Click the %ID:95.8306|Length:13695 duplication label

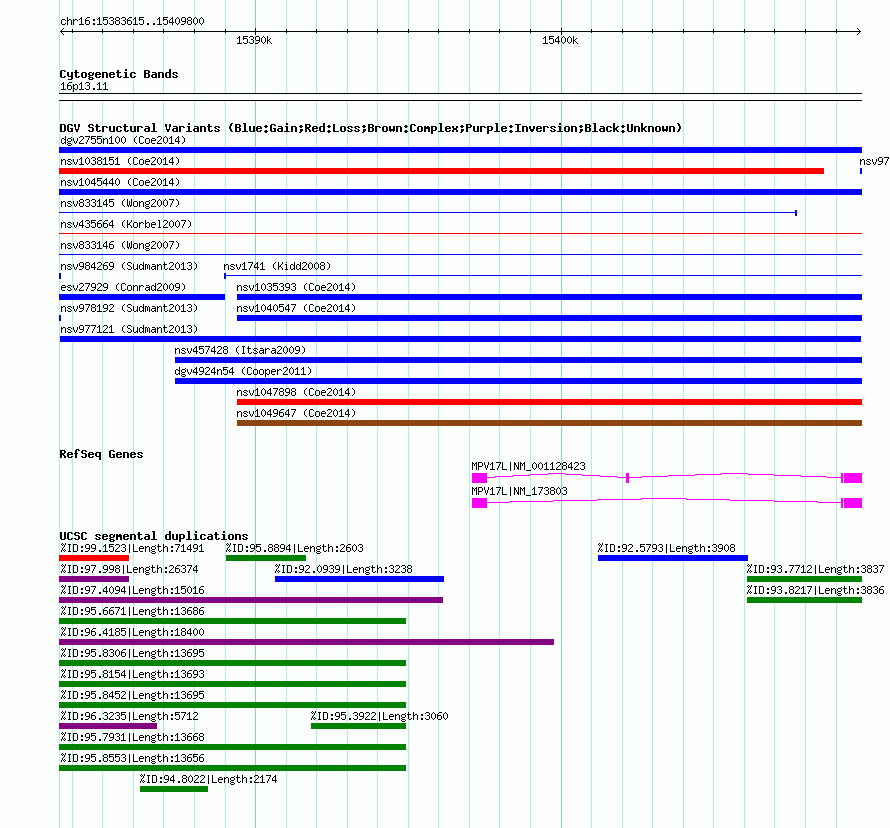(x=132, y=653)
